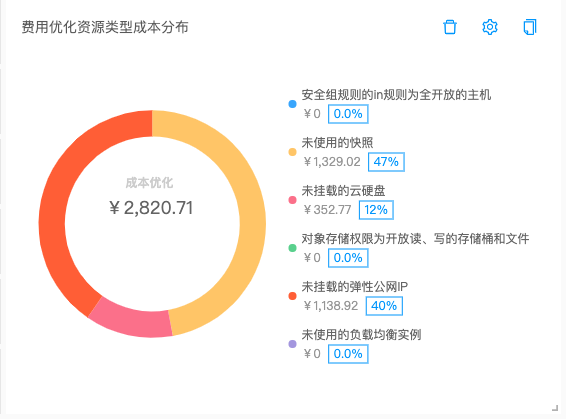Click the trash delete icon
Image resolution: width=566 pixels, height=419 pixels.
pyautogui.click(x=450, y=27)
